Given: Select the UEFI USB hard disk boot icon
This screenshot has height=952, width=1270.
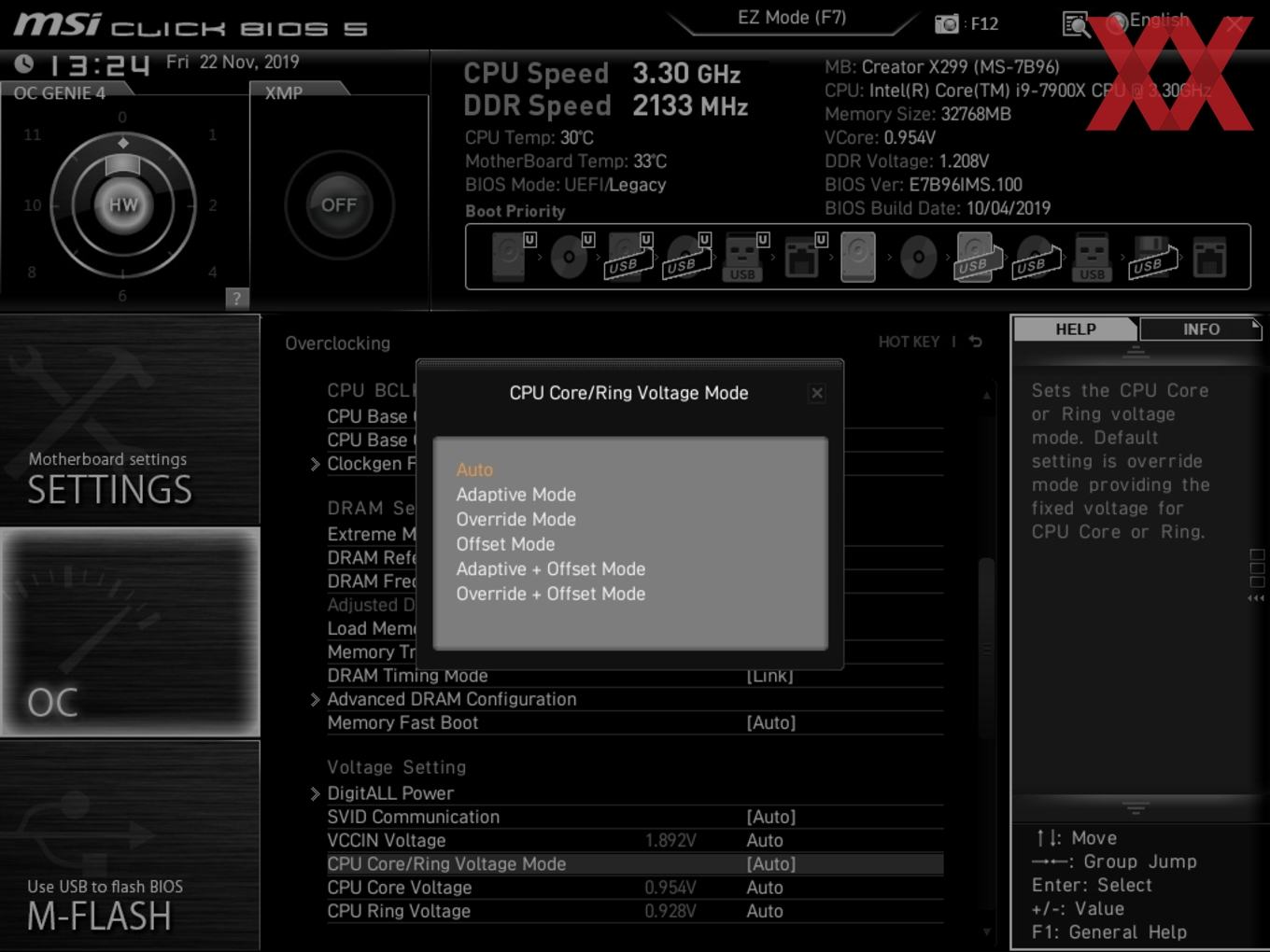Looking at the screenshot, I should coord(628,257).
